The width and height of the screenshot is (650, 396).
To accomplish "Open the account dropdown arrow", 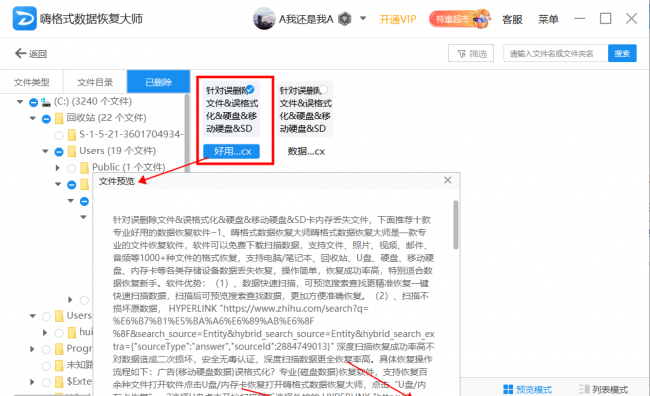I will 363,18.
